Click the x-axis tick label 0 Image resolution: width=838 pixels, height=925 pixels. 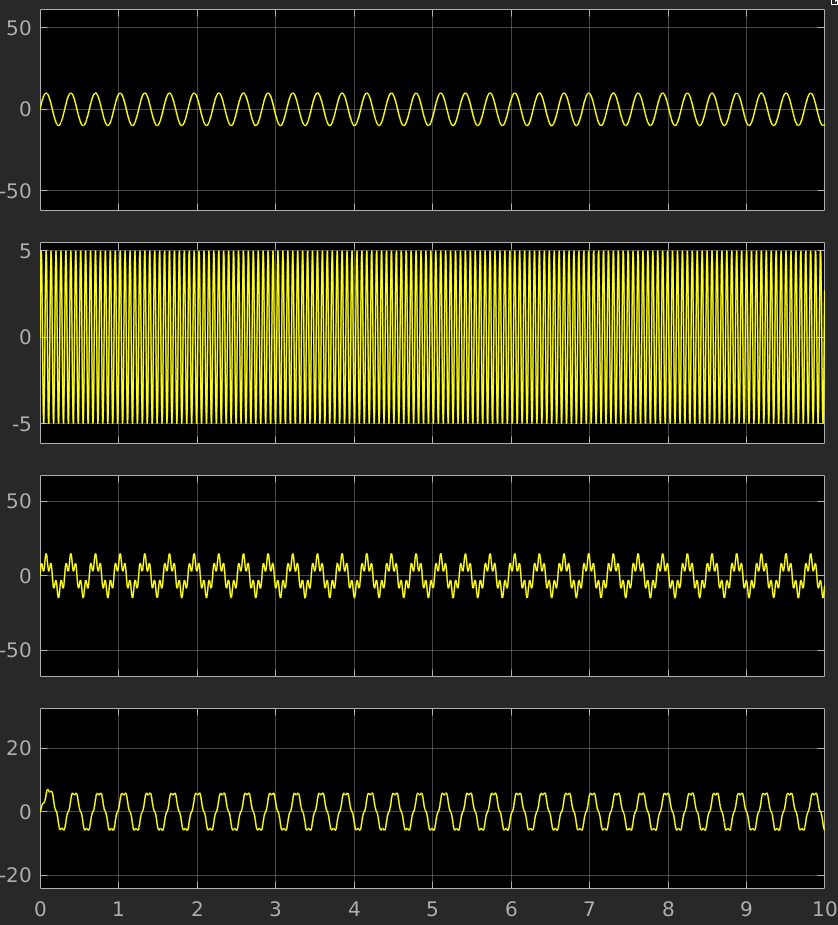[x=40, y=909]
